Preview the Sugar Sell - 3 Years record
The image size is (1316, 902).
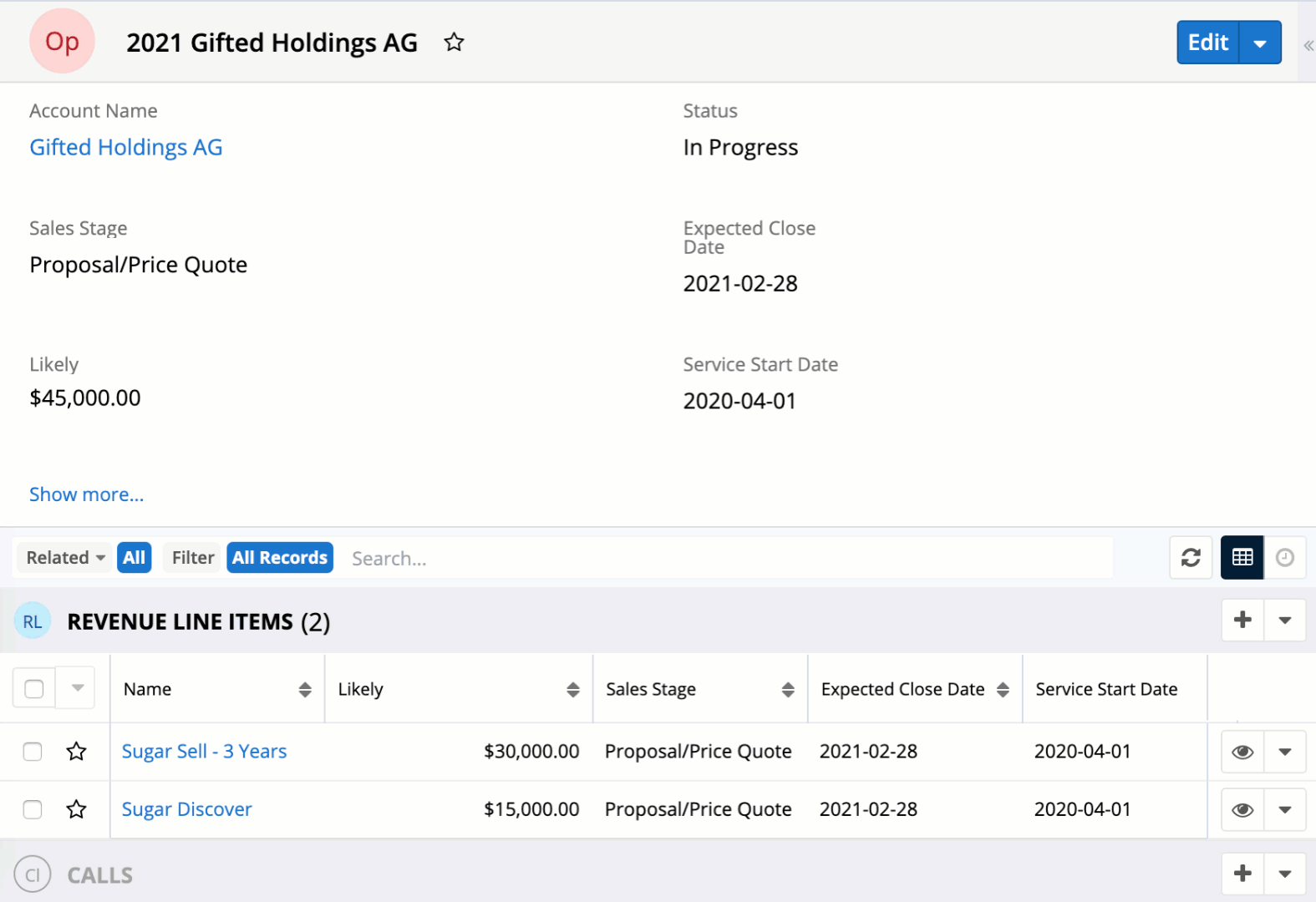click(x=1242, y=753)
